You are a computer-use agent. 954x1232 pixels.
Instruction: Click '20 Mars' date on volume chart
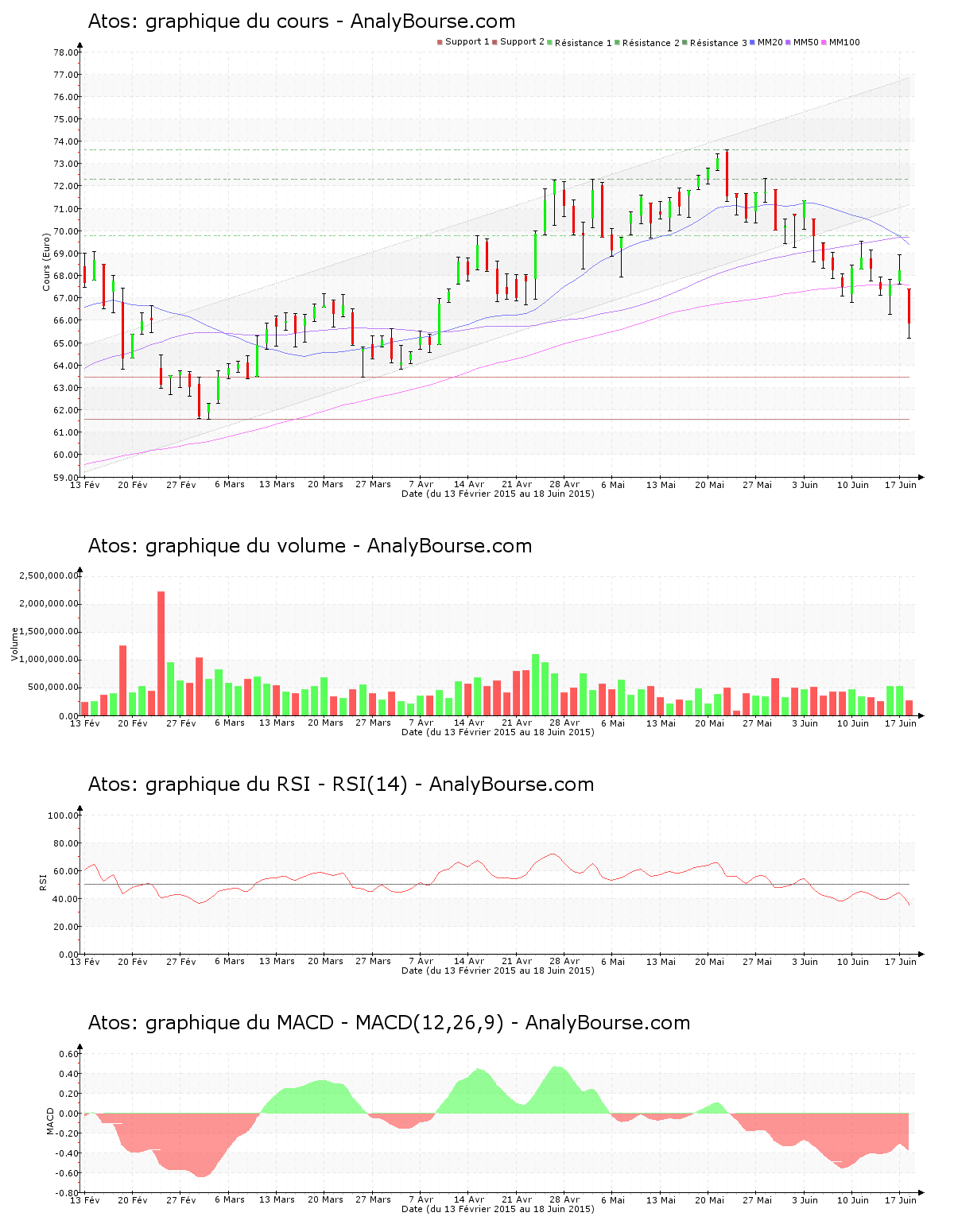[x=325, y=723]
